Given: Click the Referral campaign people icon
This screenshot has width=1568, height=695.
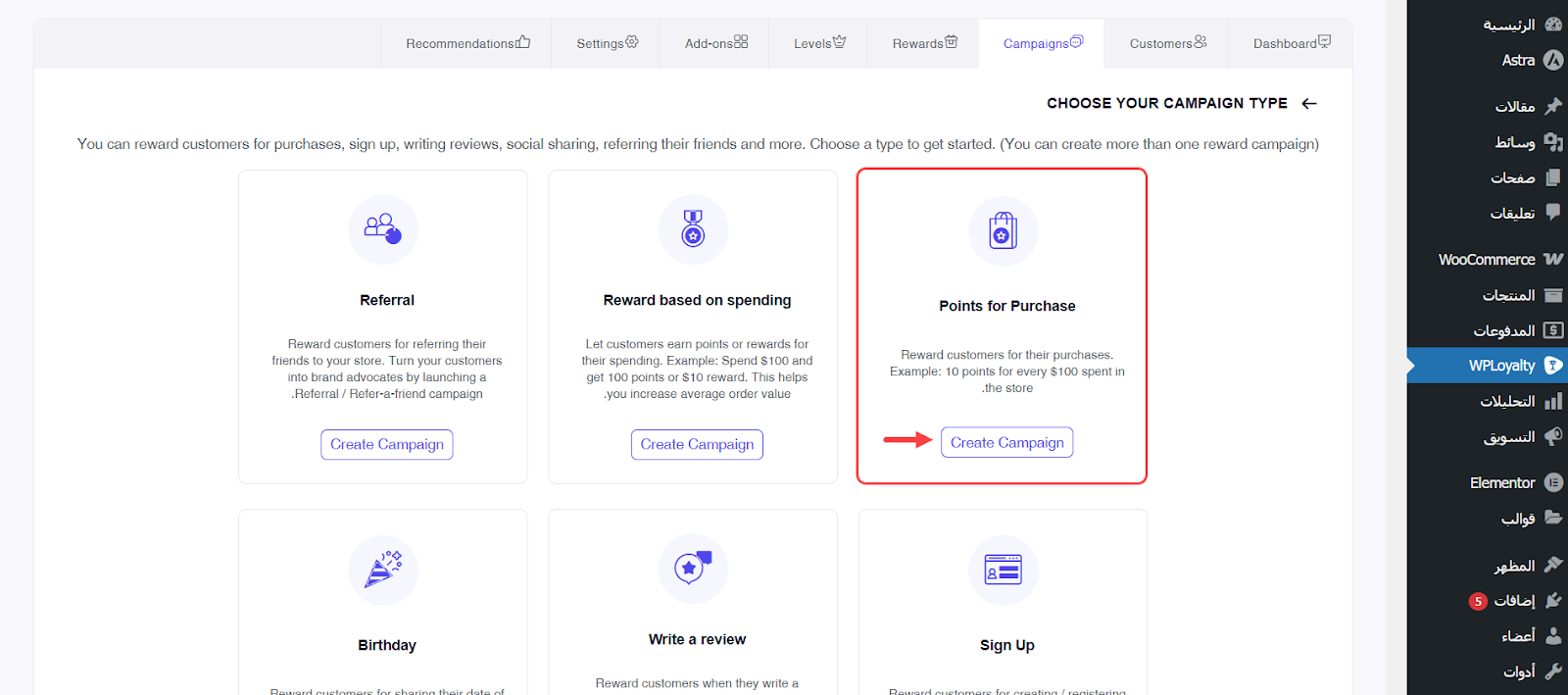Looking at the screenshot, I should coord(383,229).
